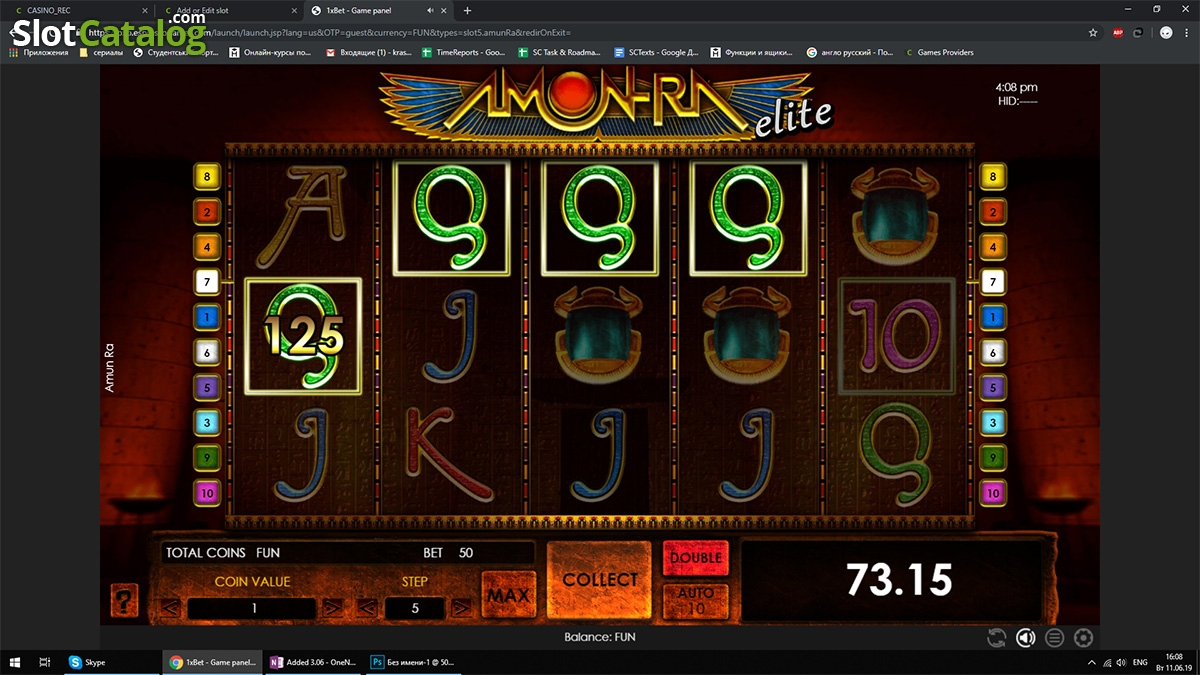Decrease the step value with left arrow

point(367,608)
